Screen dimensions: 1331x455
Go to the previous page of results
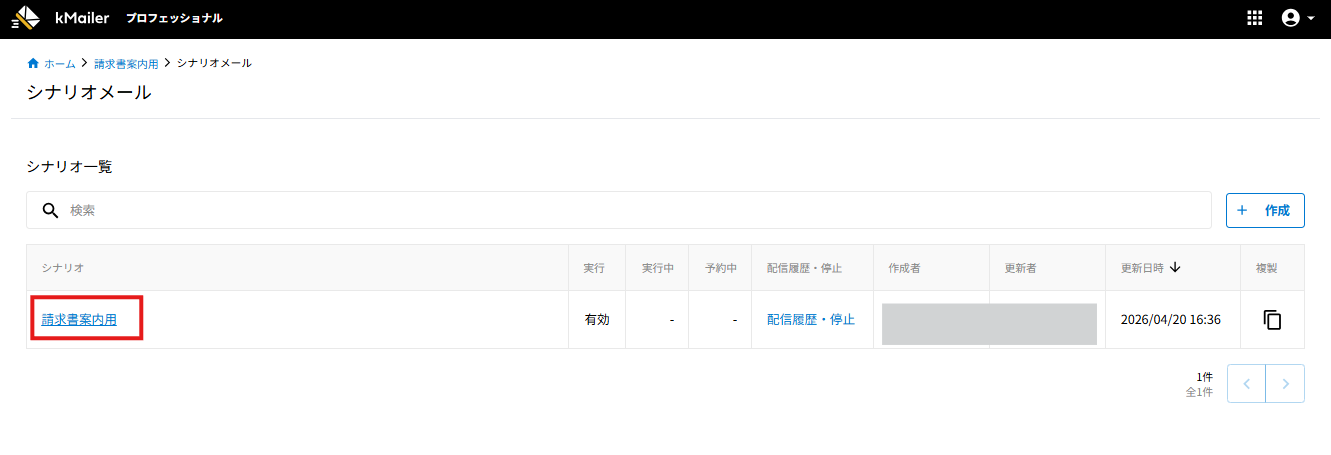1246,383
